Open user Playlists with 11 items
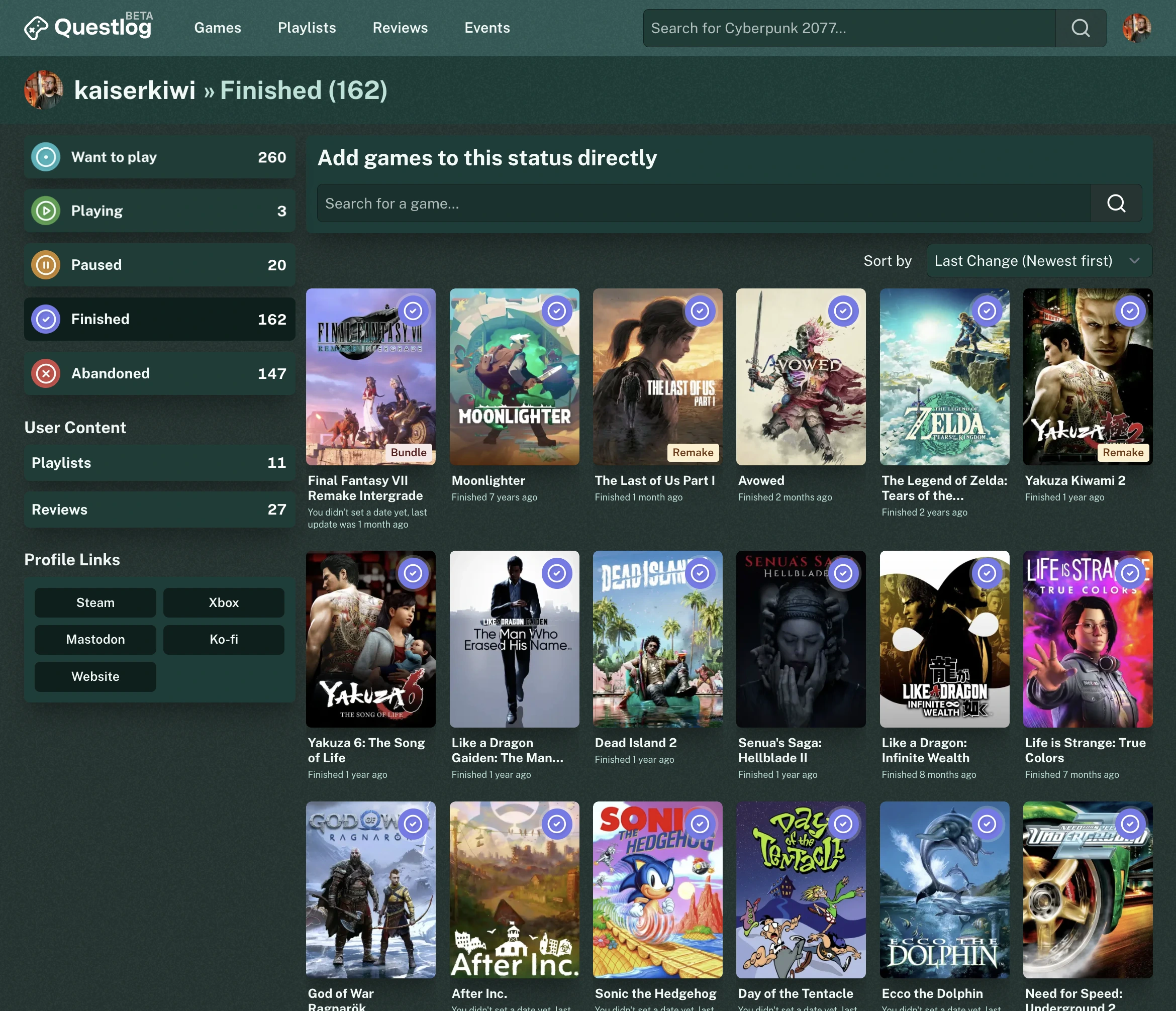The height and width of the screenshot is (1011, 1176). coord(159,462)
